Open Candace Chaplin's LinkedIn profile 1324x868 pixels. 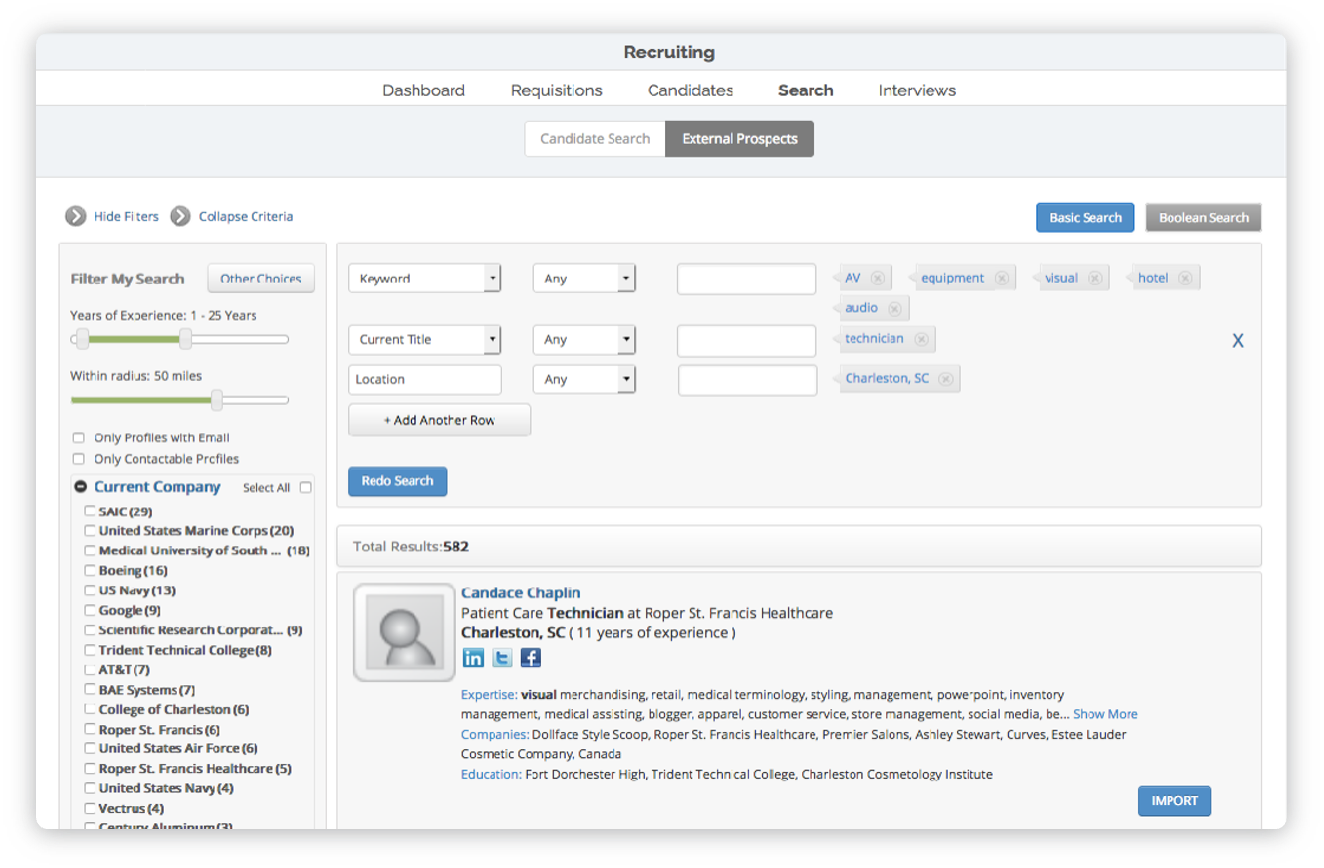coord(472,657)
